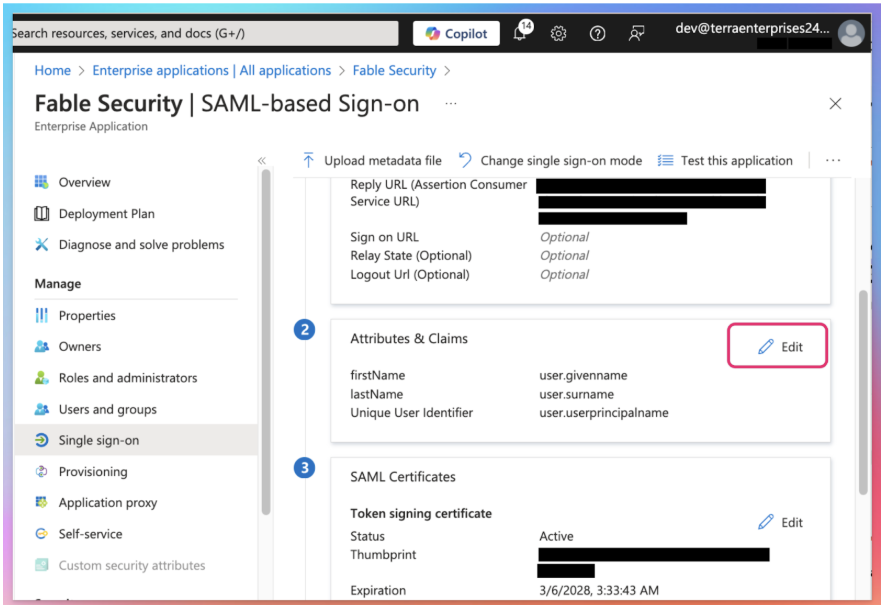Click the sidebar vertical scrollbar
The height and width of the screenshot is (608, 886).
point(266,342)
